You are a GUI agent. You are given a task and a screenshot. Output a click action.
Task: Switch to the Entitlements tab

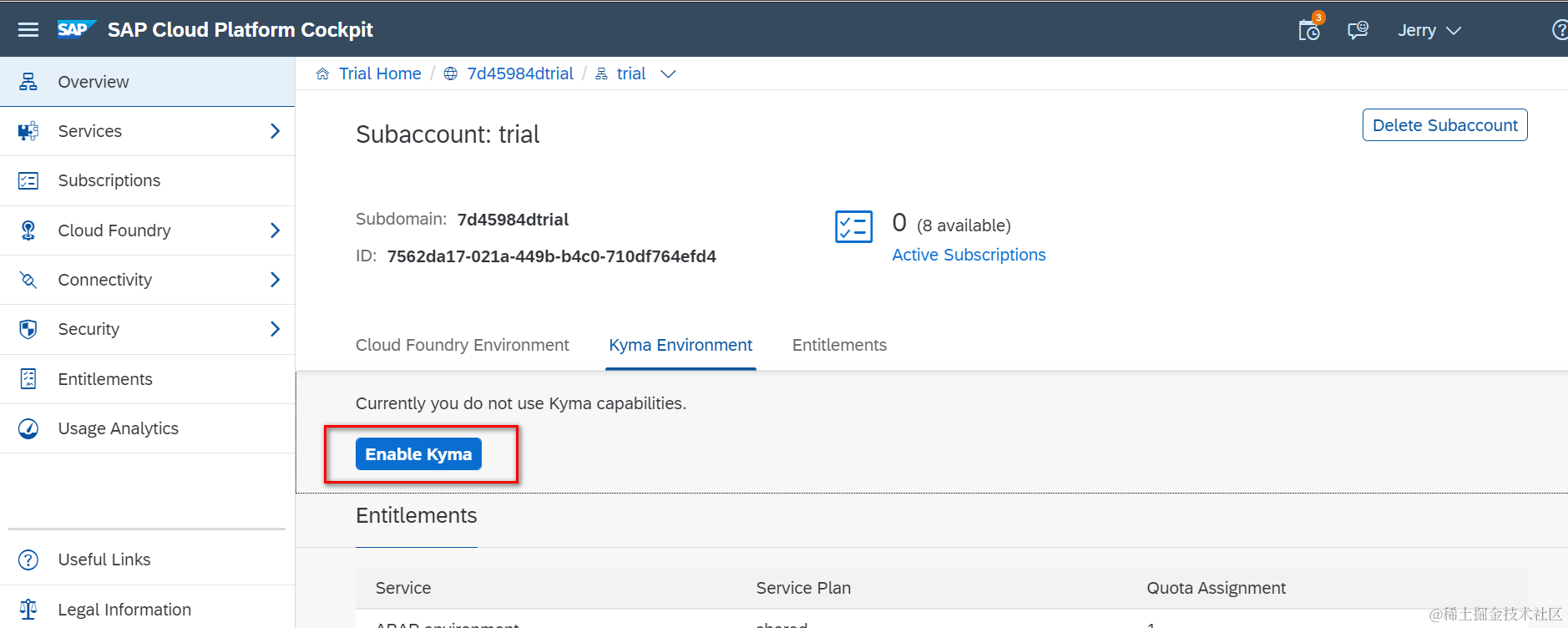(839, 345)
